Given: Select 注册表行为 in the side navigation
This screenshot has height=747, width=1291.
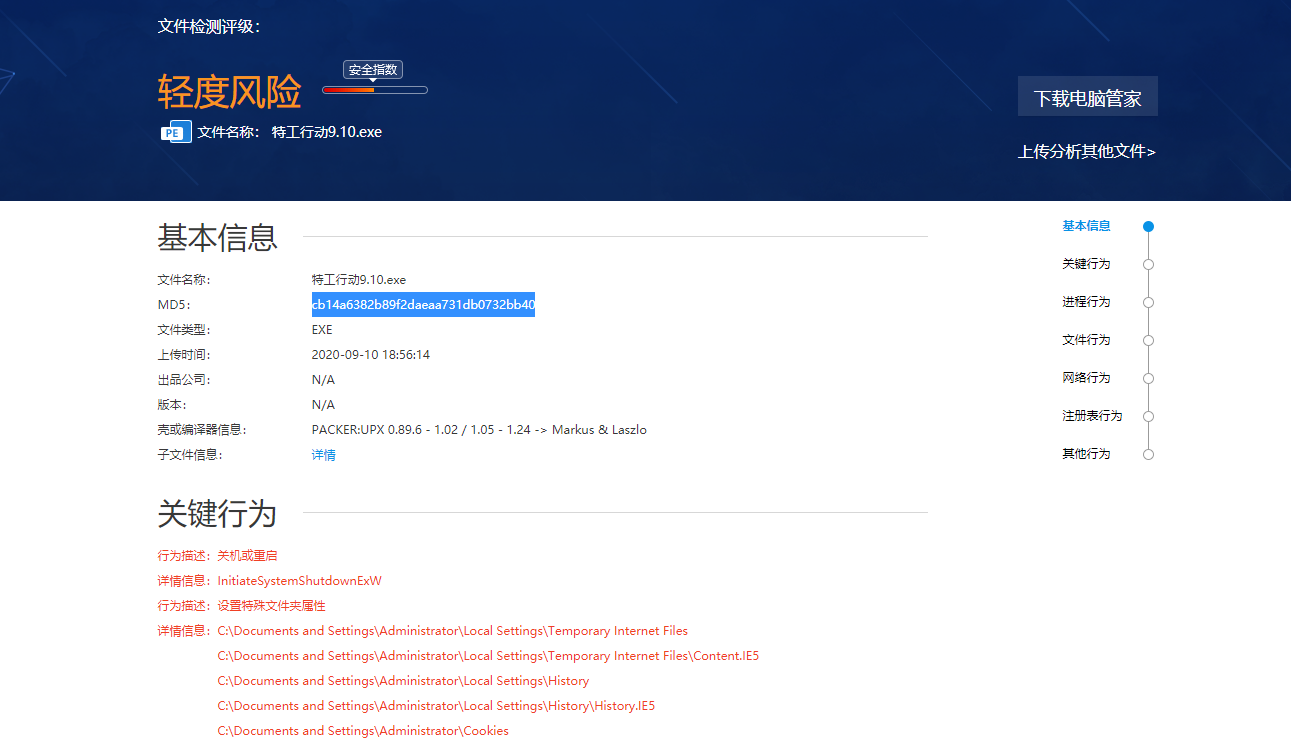Looking at the screenshot, I should 1092,416.
